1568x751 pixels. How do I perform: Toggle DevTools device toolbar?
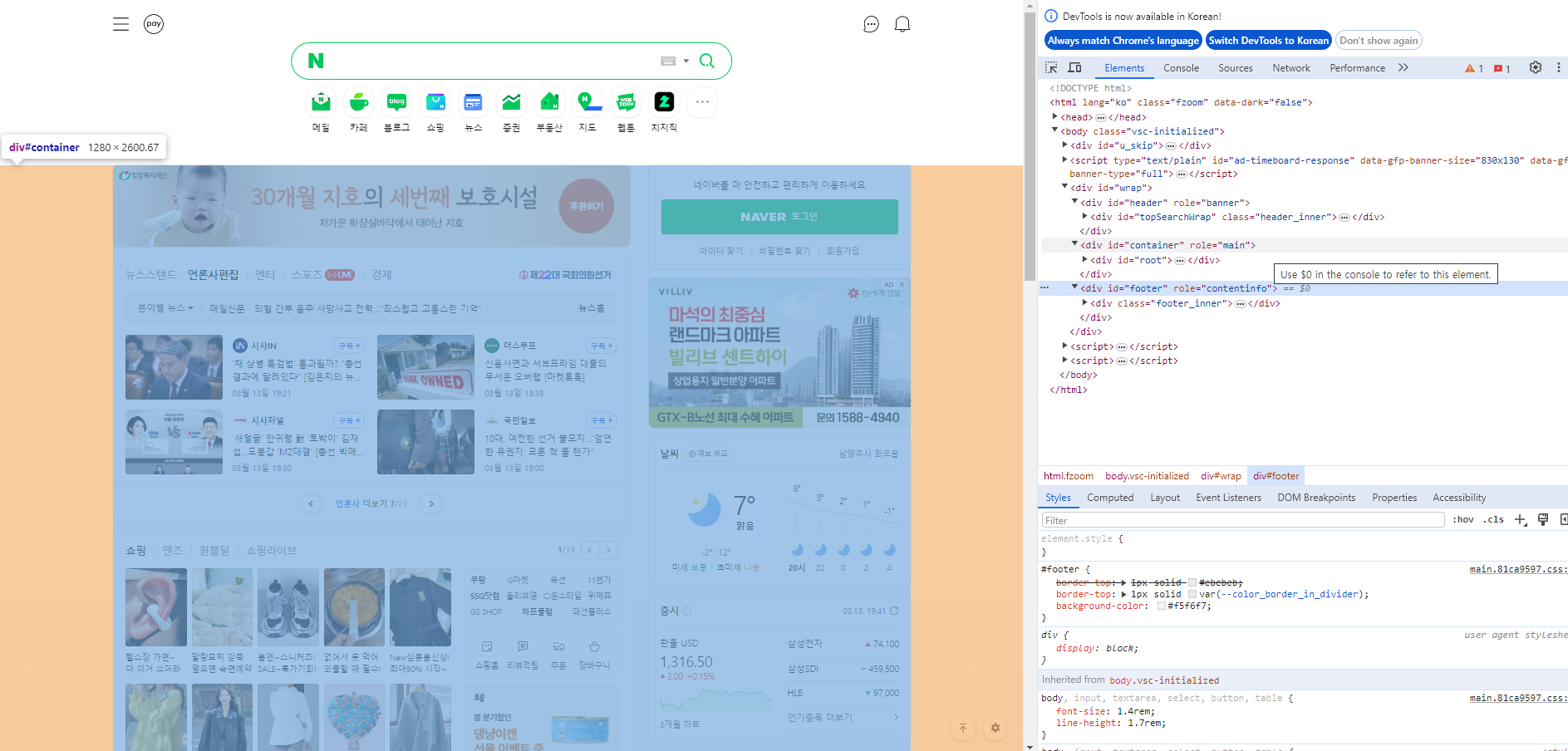pos(1074,67)
